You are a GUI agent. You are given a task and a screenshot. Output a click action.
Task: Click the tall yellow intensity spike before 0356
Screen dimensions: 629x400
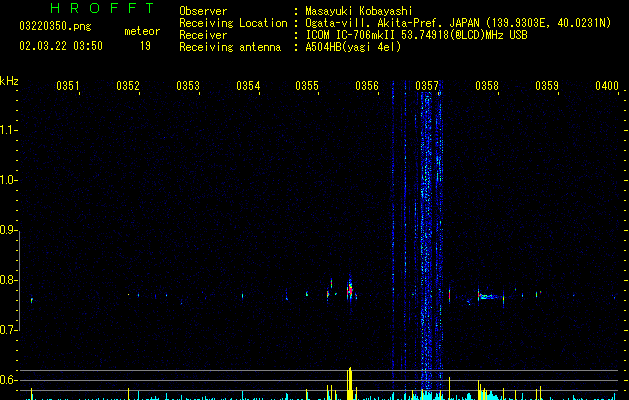pyautogui.click(x=349, y=383)
